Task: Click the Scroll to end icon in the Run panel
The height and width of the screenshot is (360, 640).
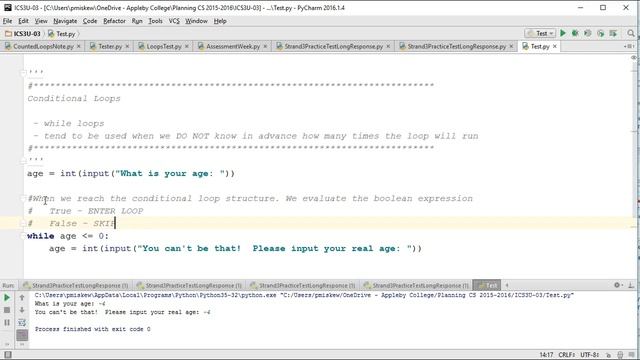Action: (22, 335)
